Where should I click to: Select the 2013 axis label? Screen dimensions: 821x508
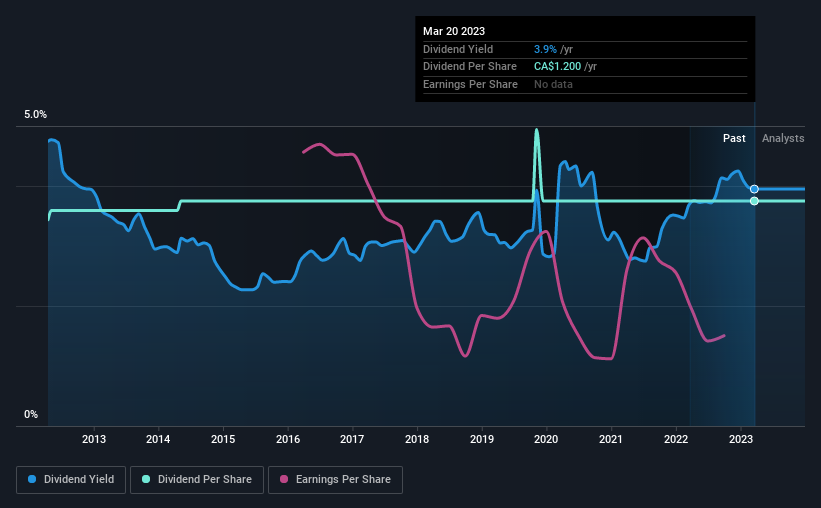94,439
